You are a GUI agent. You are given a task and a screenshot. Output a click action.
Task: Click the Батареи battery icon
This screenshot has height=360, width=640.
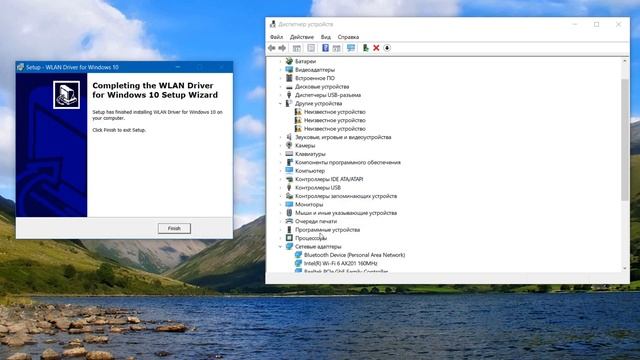[x=289, y=61]
